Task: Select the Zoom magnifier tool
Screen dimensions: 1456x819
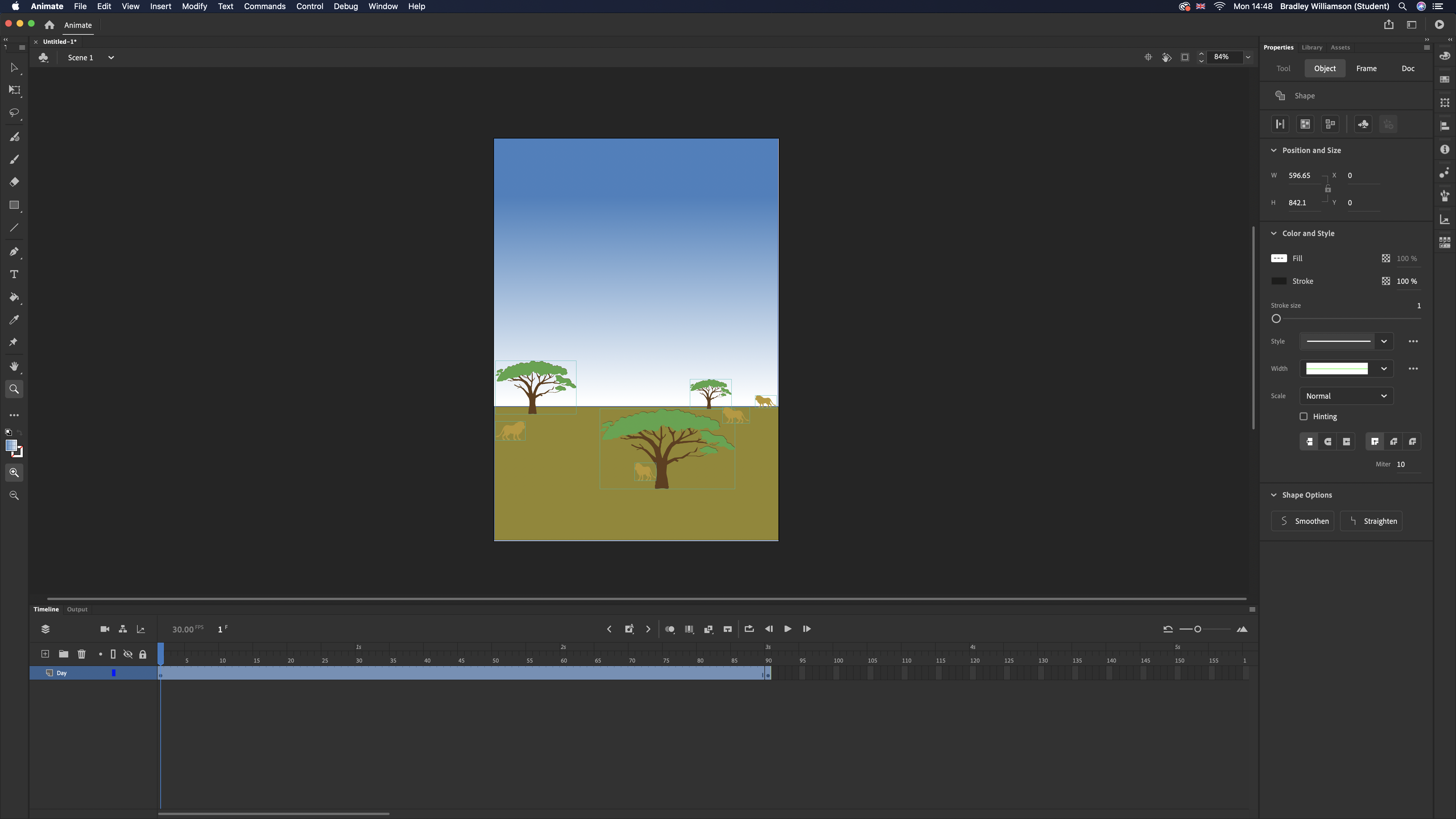Action: point(14,389)
